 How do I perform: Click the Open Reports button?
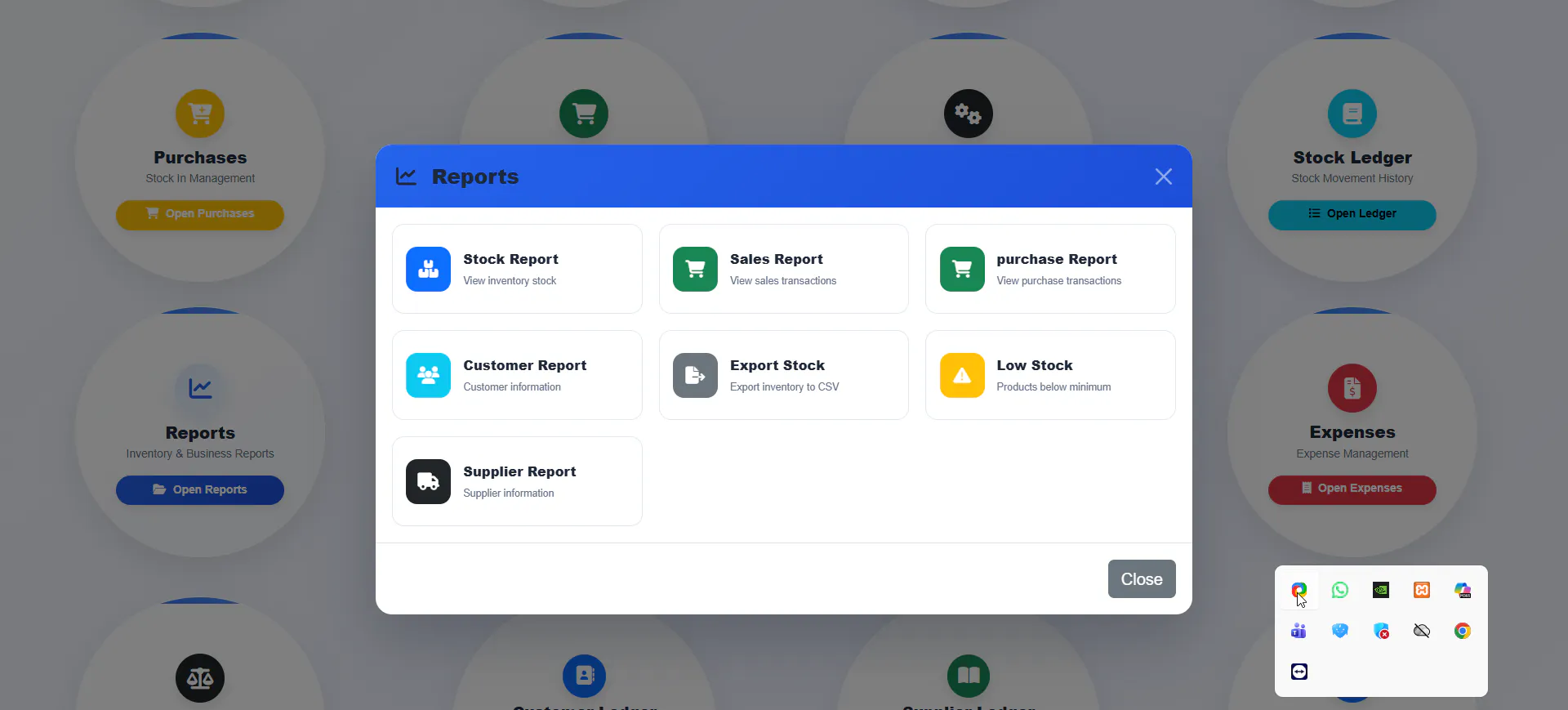click(x=200, y=489)
